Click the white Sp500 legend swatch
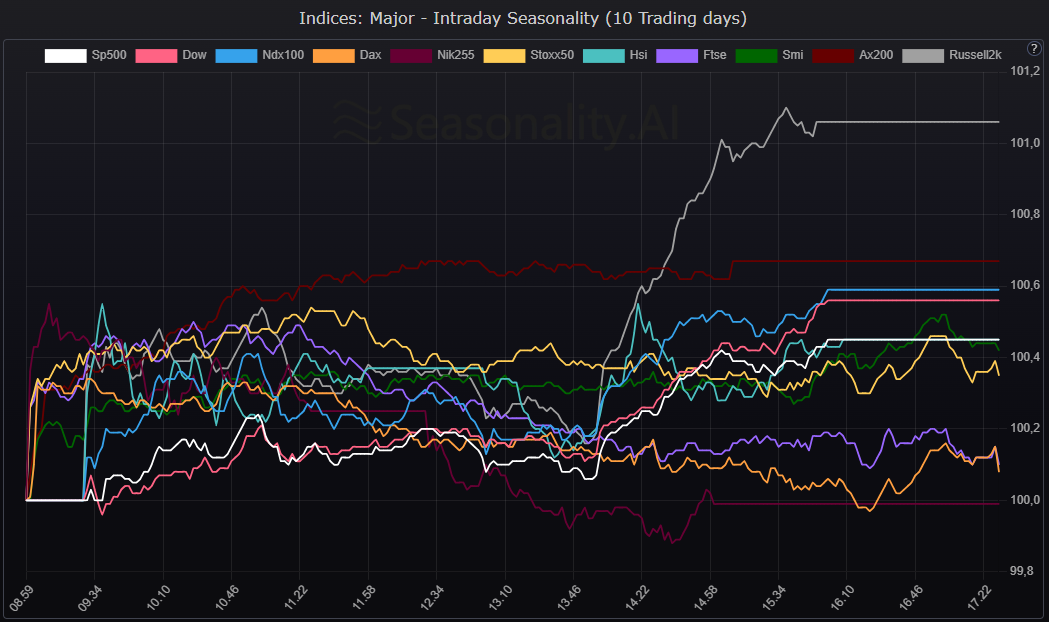 click(x=66, y=56)
